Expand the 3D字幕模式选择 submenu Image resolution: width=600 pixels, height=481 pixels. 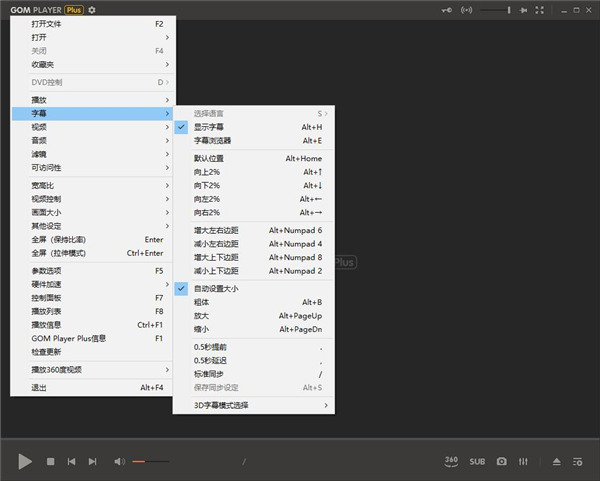pyautogui.click(x=254, y=405)
